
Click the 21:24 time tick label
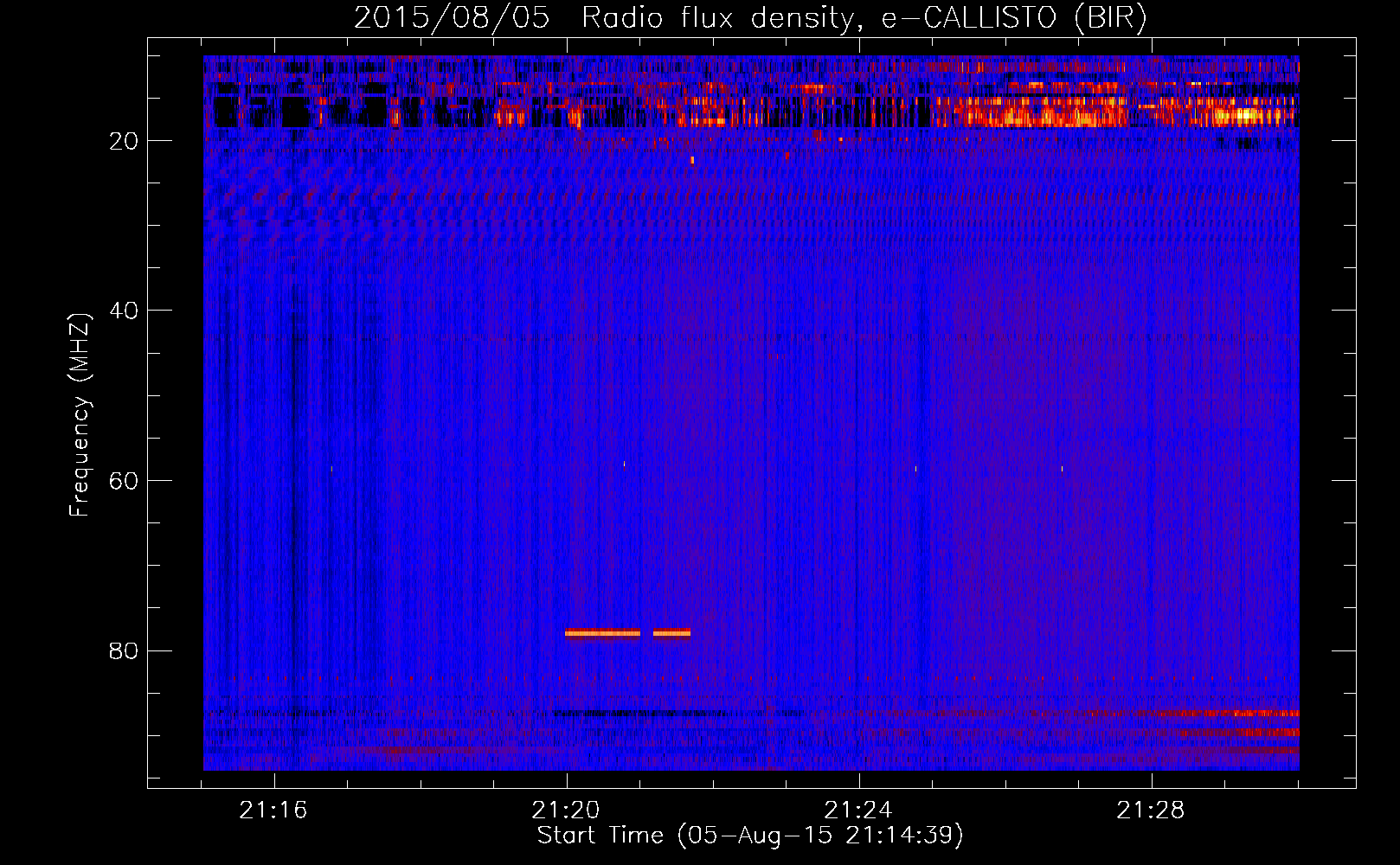pyautogui.click(x=857, y=811)
